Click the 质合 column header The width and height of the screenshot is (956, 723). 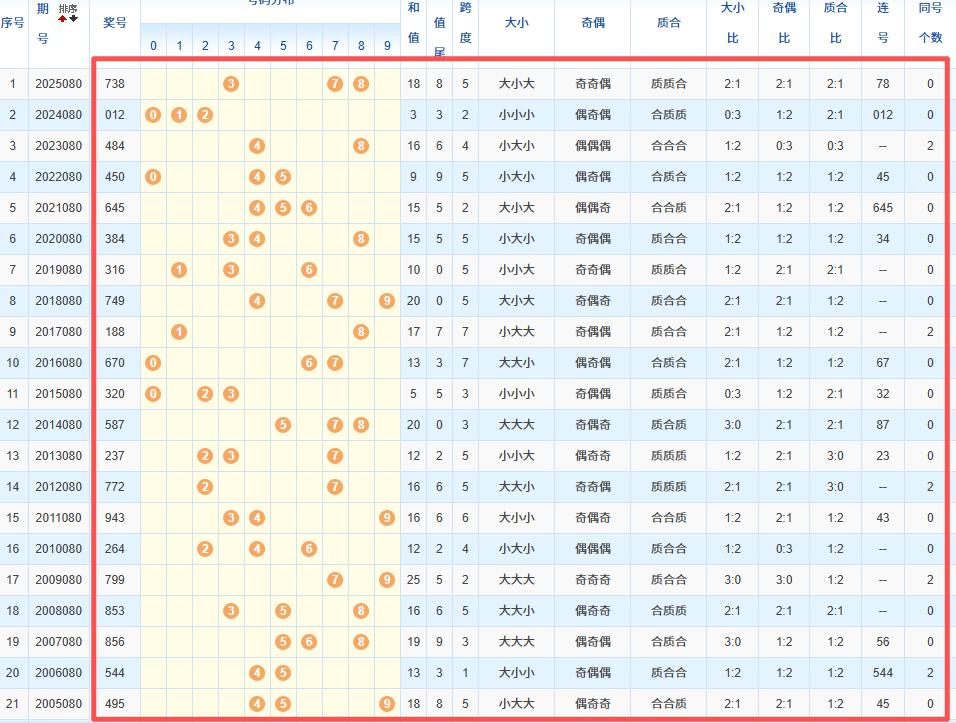(669, 22)
